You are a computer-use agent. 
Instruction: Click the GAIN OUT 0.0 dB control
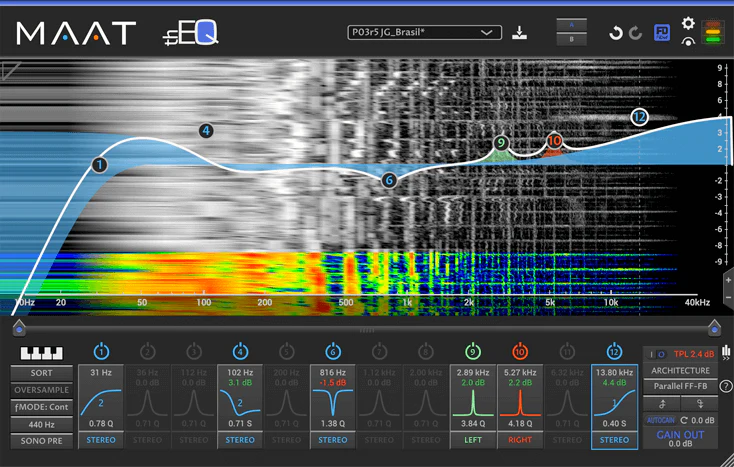tap(680, 439)
